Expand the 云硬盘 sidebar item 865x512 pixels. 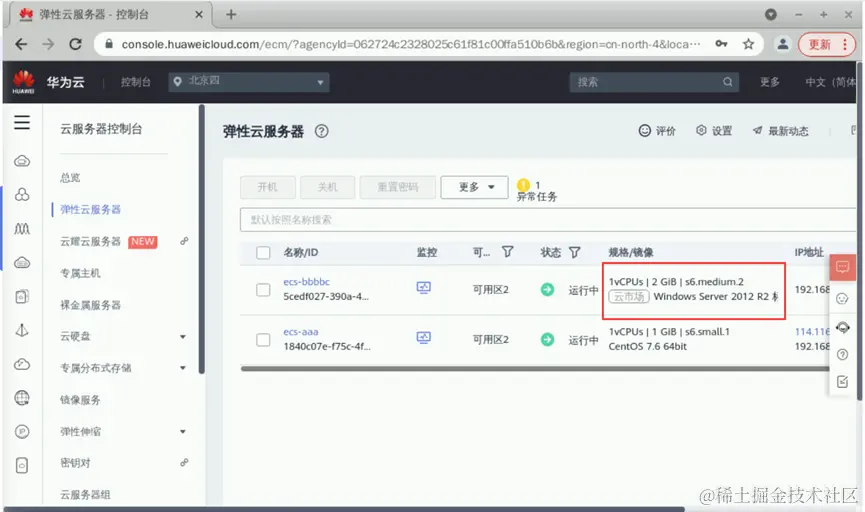tap(183, 337)
